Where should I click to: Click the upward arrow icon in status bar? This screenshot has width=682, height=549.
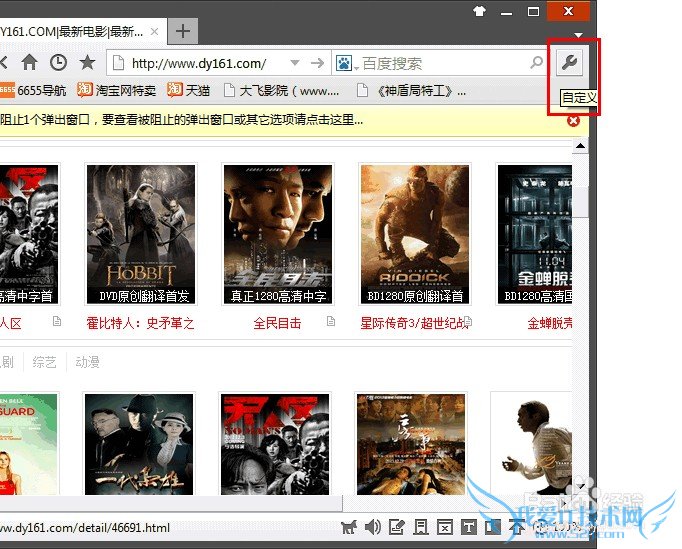click(517, 528)
